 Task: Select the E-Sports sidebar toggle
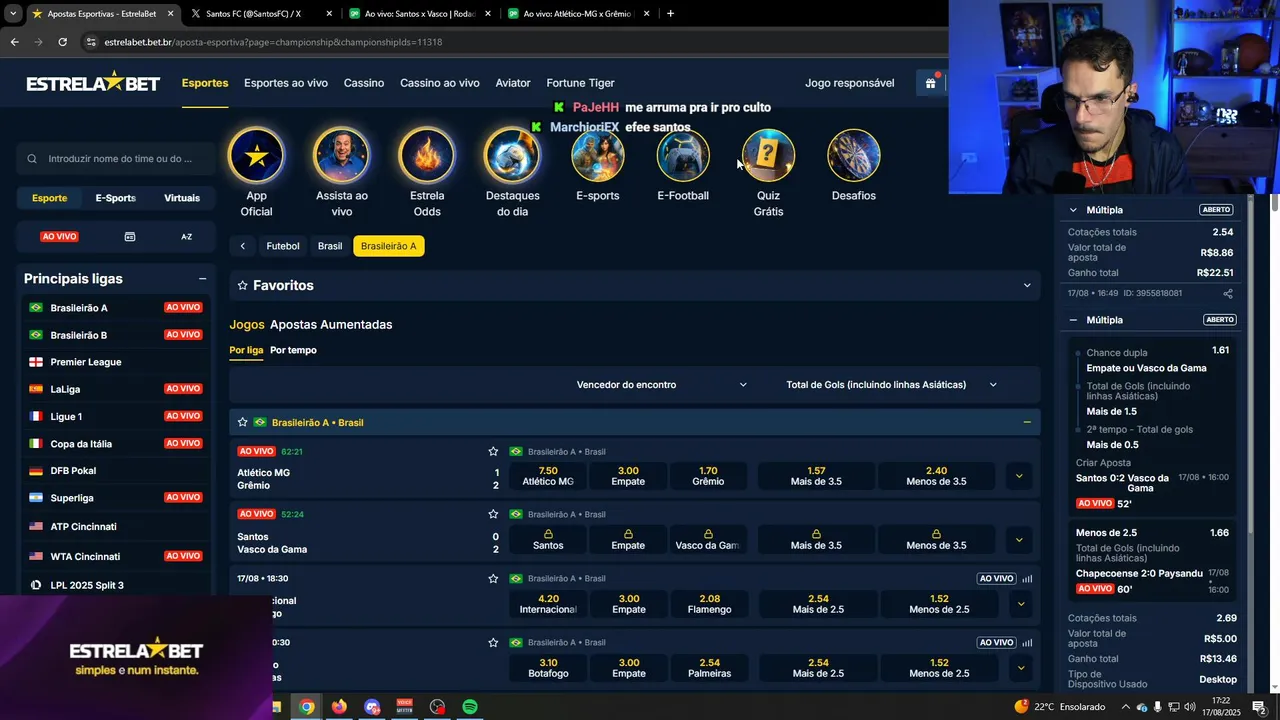(x=115, y=198)
